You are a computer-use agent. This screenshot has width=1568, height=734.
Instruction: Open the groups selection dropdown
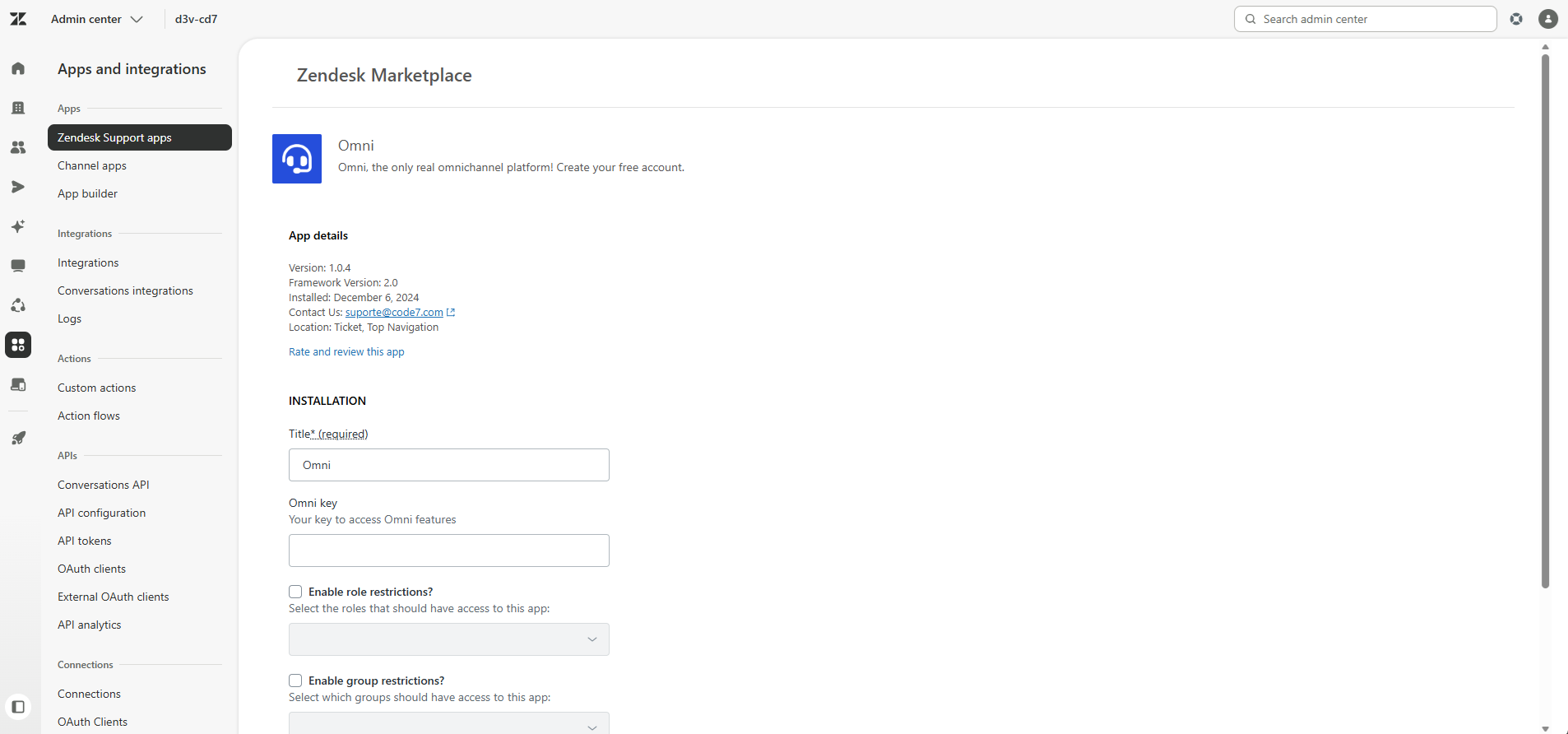click(x=449, y=723)
